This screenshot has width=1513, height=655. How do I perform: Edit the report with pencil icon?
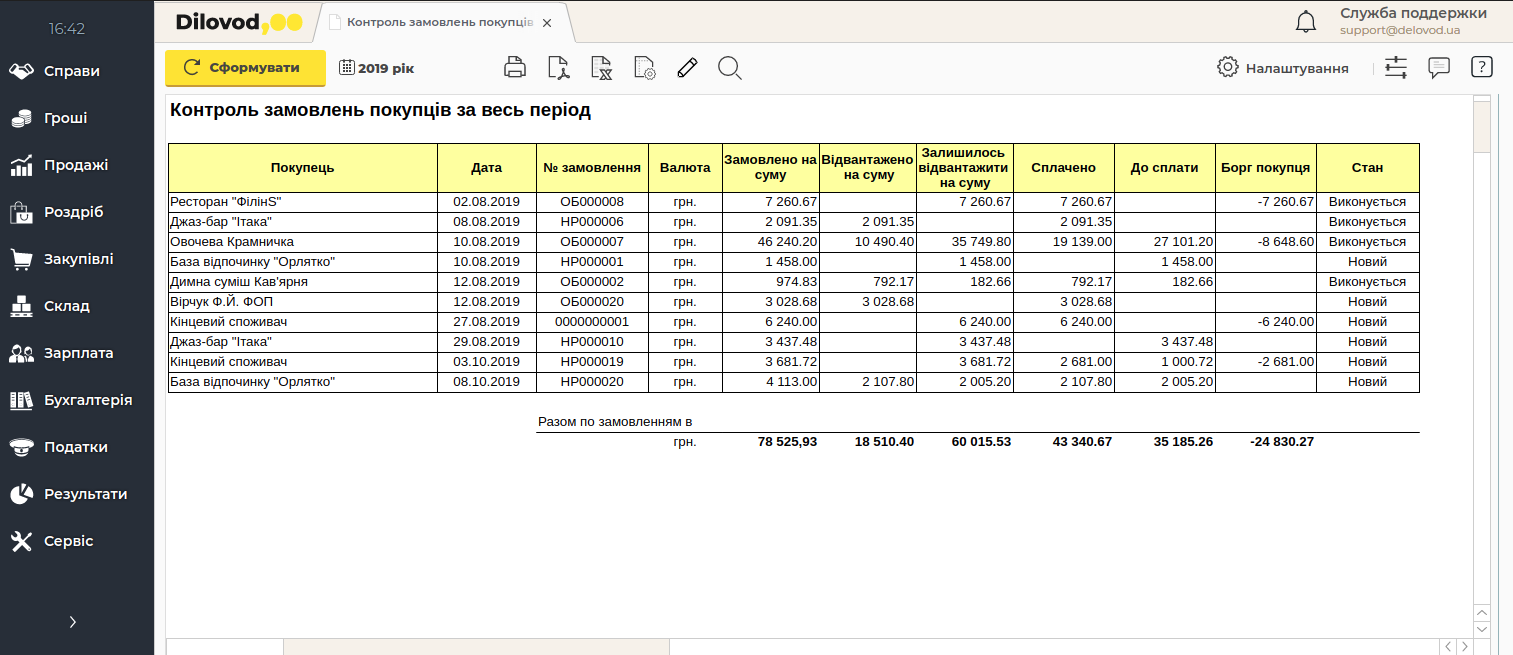click(686, 68)
